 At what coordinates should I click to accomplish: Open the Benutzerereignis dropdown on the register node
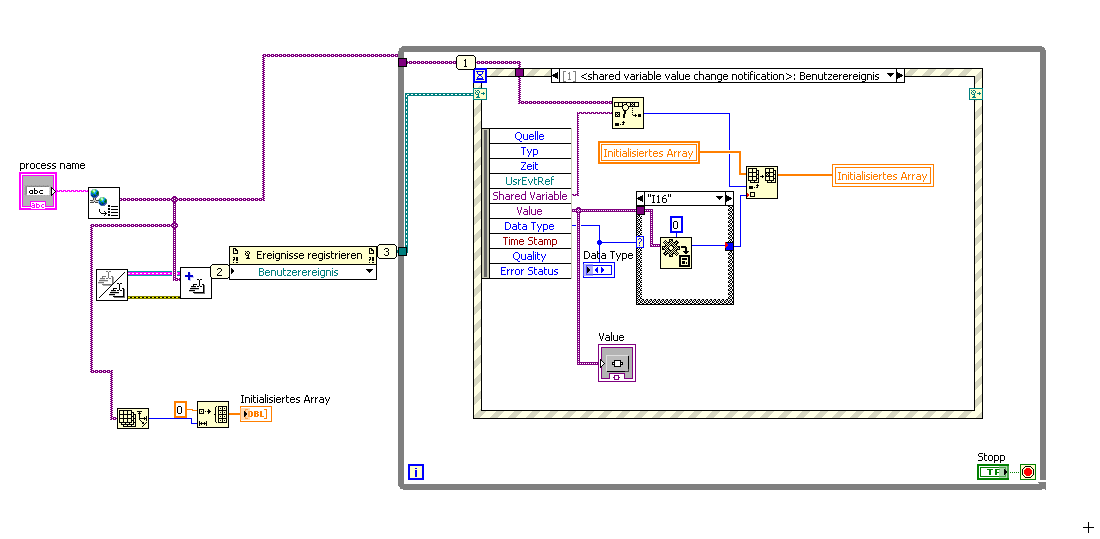[x=369, y=271]
